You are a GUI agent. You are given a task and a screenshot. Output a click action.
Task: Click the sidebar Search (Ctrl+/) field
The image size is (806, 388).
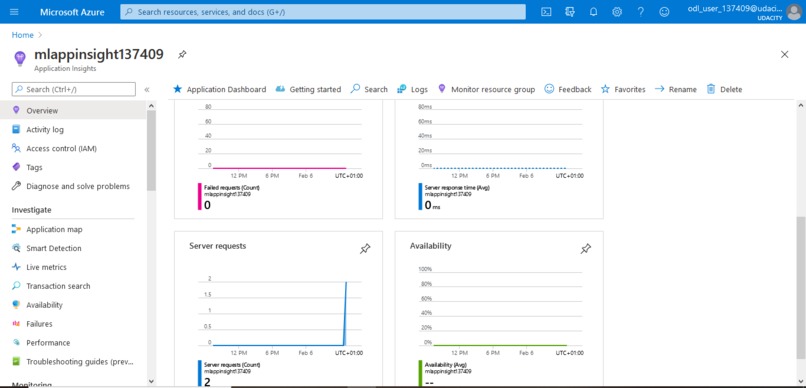[x=74, y=89]
